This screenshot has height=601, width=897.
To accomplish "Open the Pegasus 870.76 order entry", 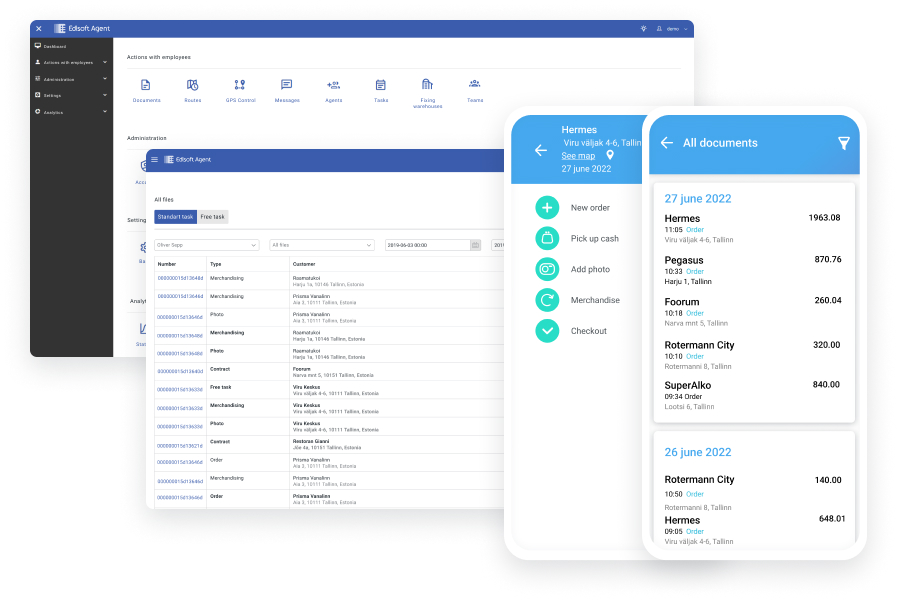I will pos(753,270).
